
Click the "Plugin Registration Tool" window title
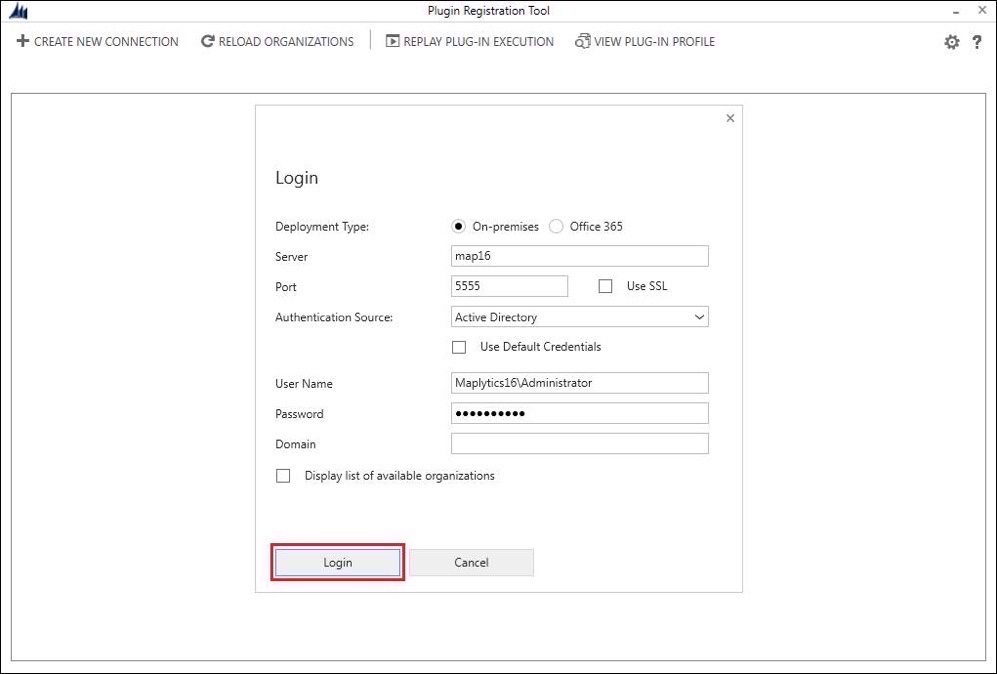(489, 11)
